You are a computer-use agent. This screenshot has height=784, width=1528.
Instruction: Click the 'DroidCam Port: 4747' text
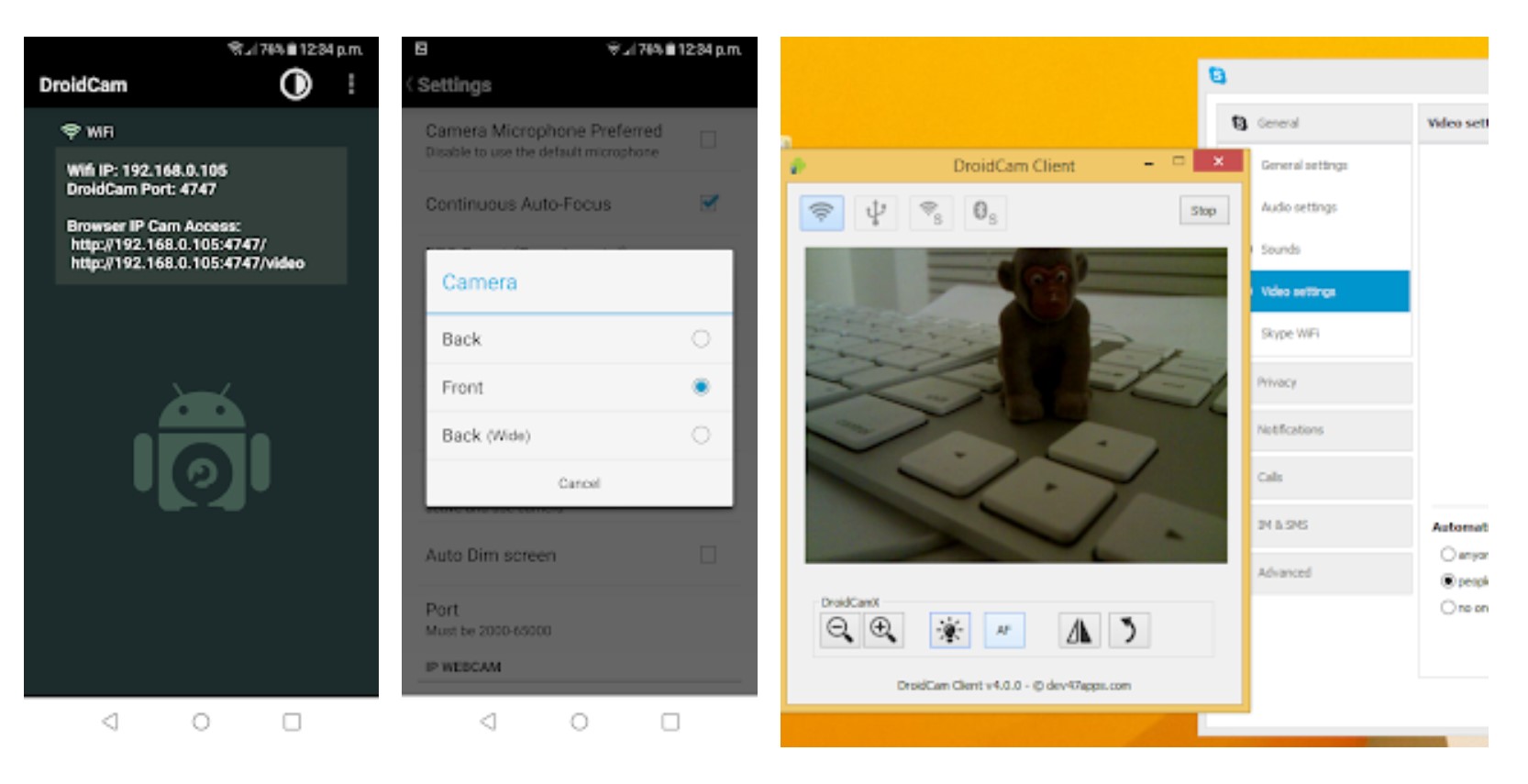[x=141, y=189]
